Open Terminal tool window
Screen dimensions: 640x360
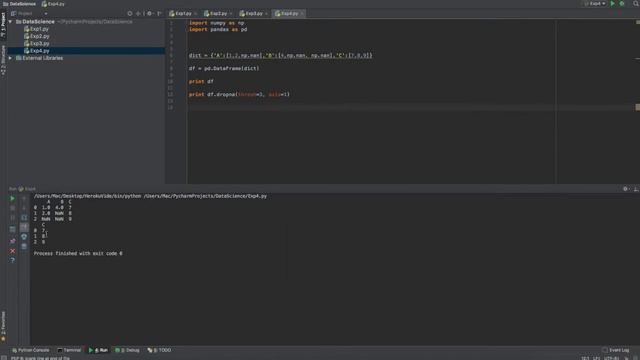pyautogui.click(x=69, y=350)
